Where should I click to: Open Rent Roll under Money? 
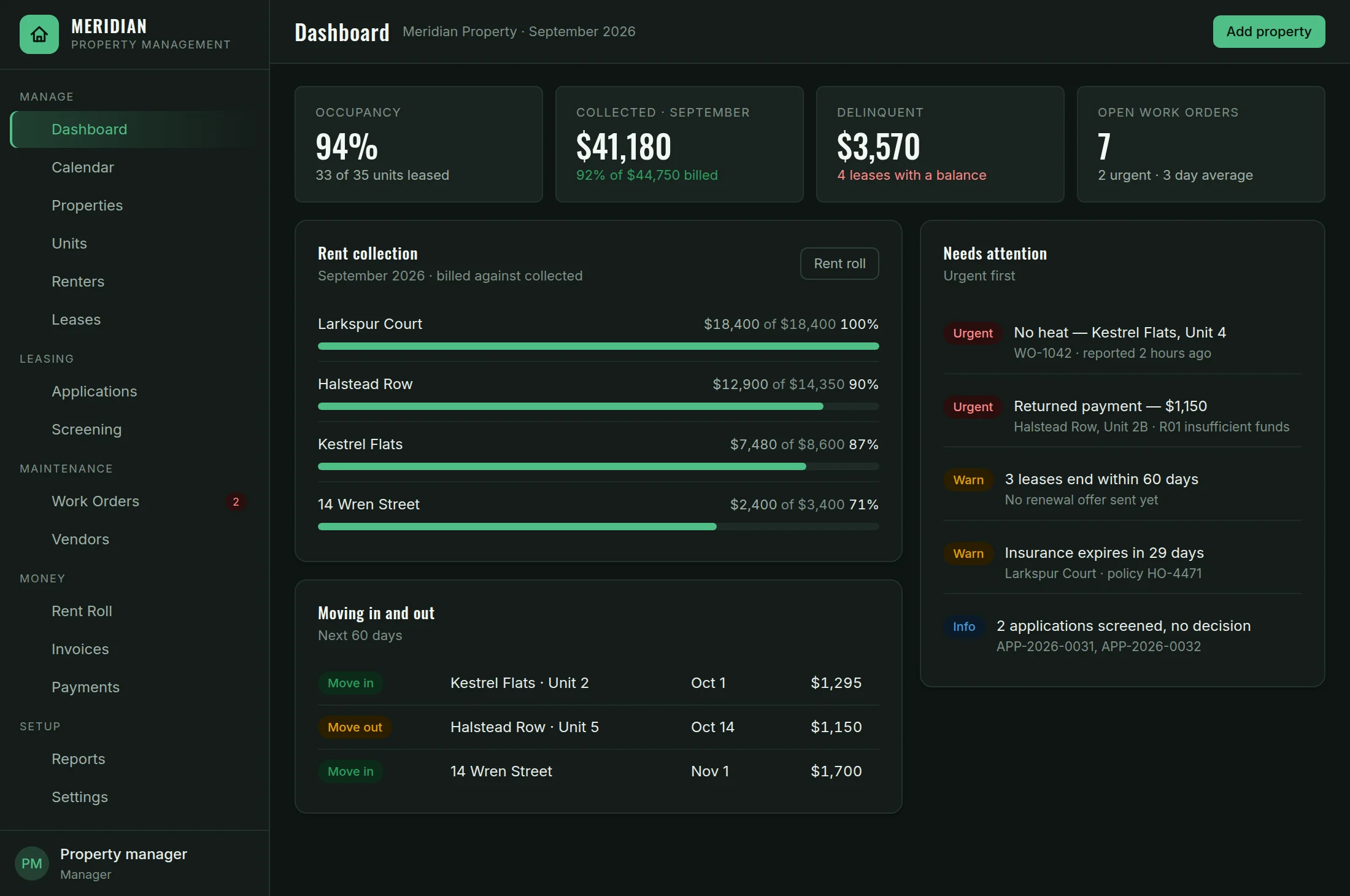(134, 611)
